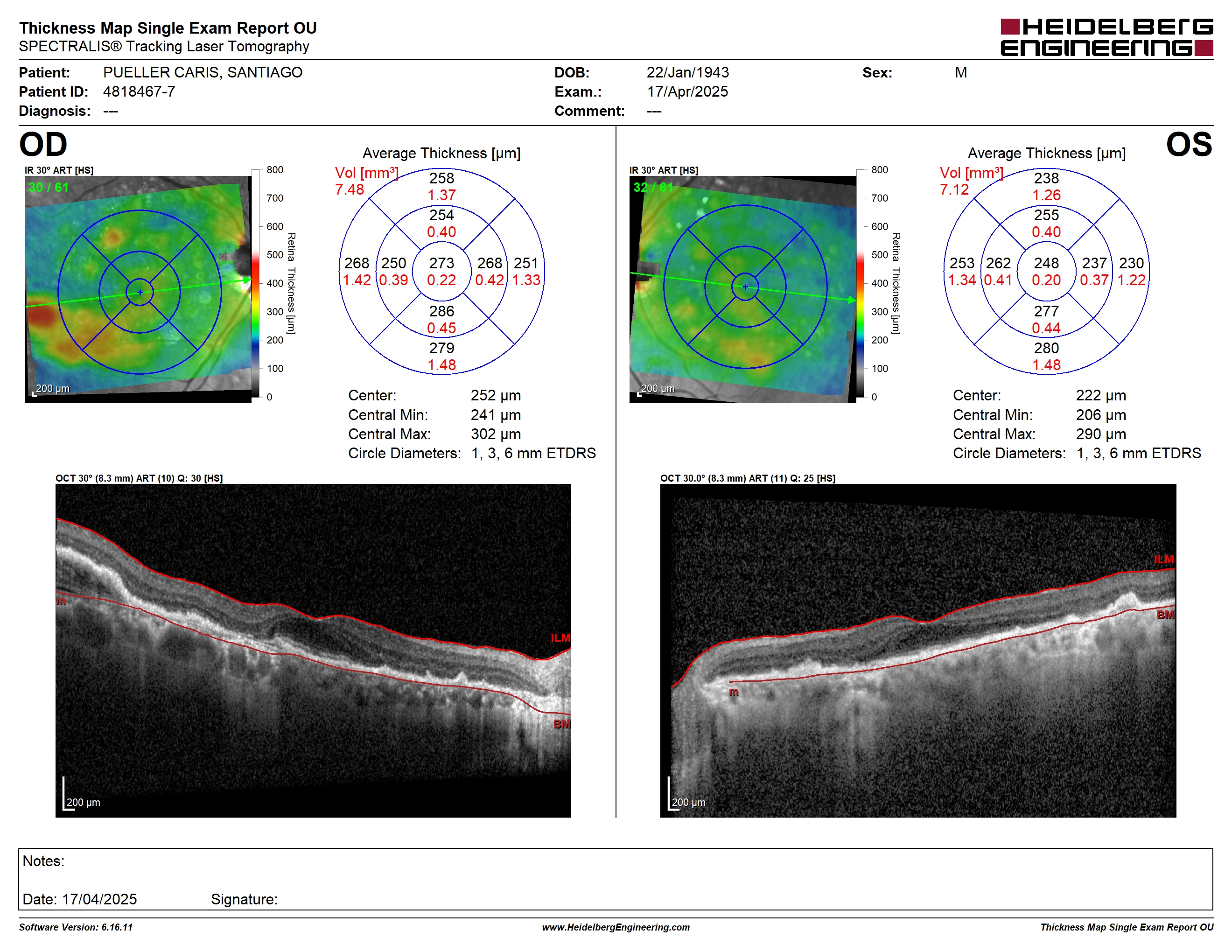Click OS outer inferior thickness 280
1232x952 pixels.
[1046, 348]
